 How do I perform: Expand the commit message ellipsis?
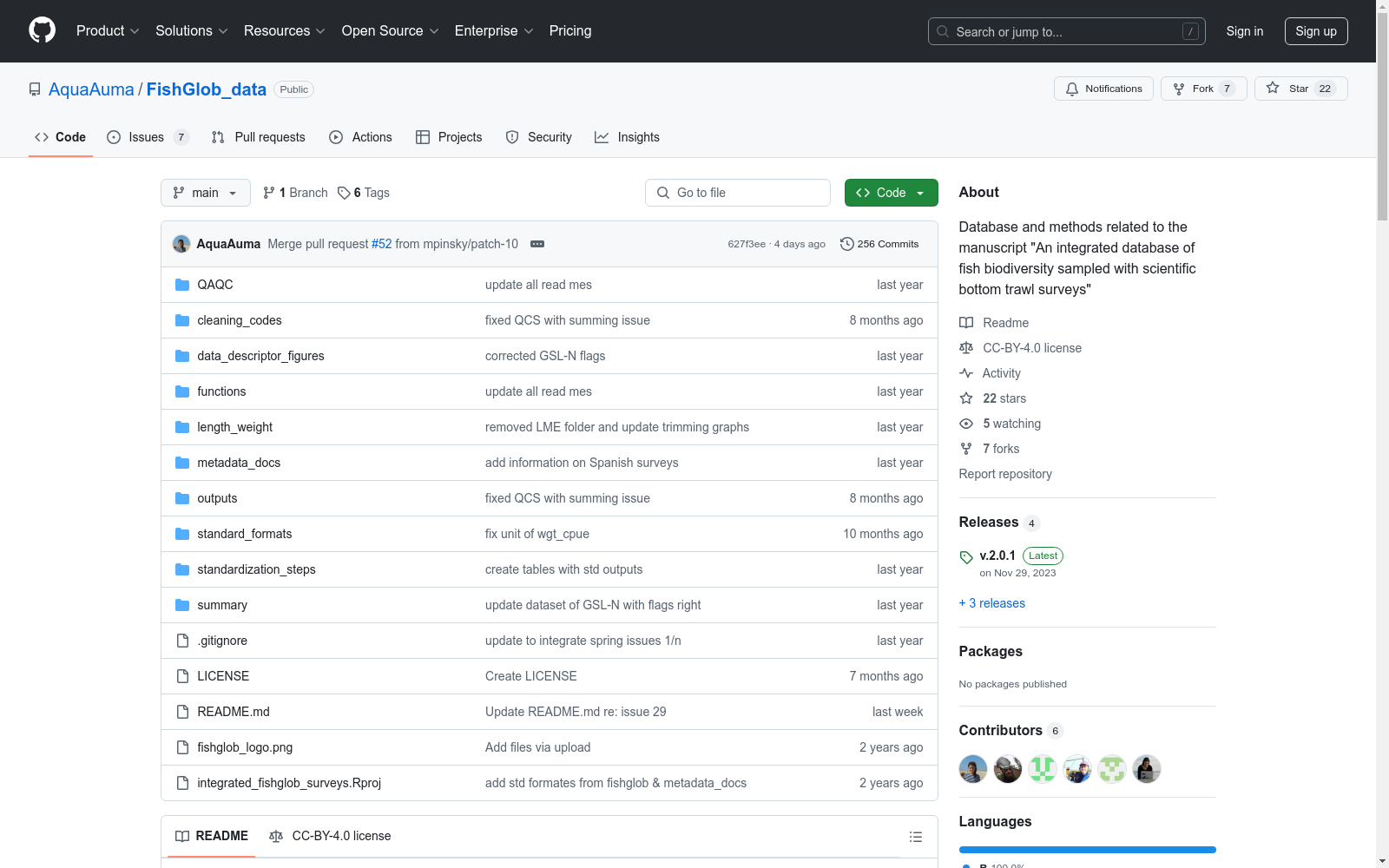click(x=537, y=244)
